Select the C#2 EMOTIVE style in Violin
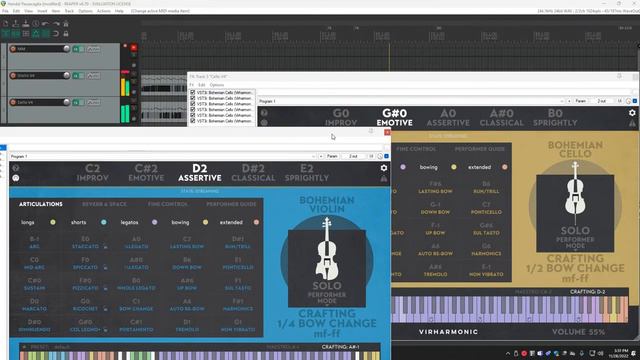The image size is (640, 360). pos(146,173)
